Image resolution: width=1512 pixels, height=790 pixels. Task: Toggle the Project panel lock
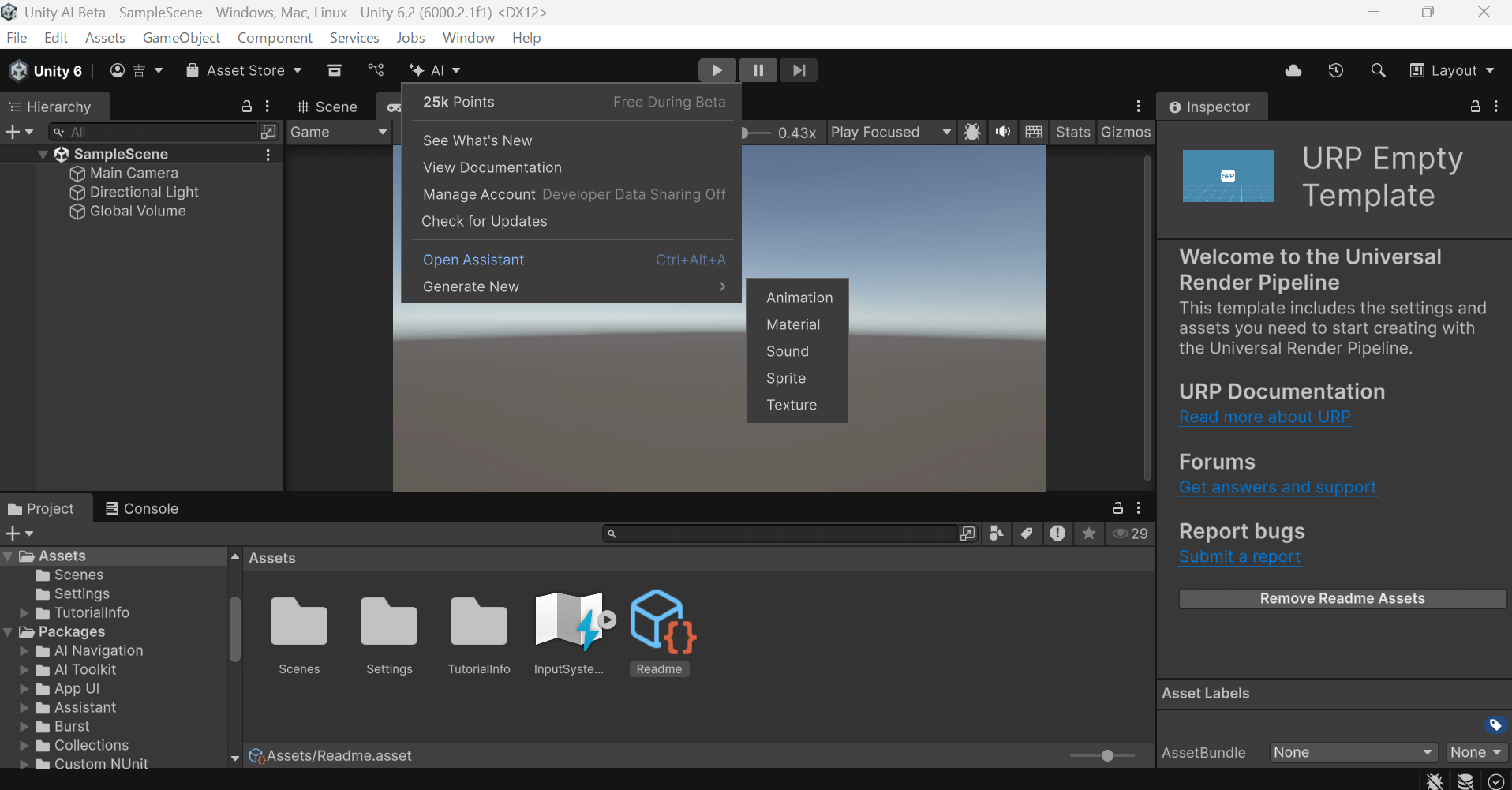coord(1117,508)
